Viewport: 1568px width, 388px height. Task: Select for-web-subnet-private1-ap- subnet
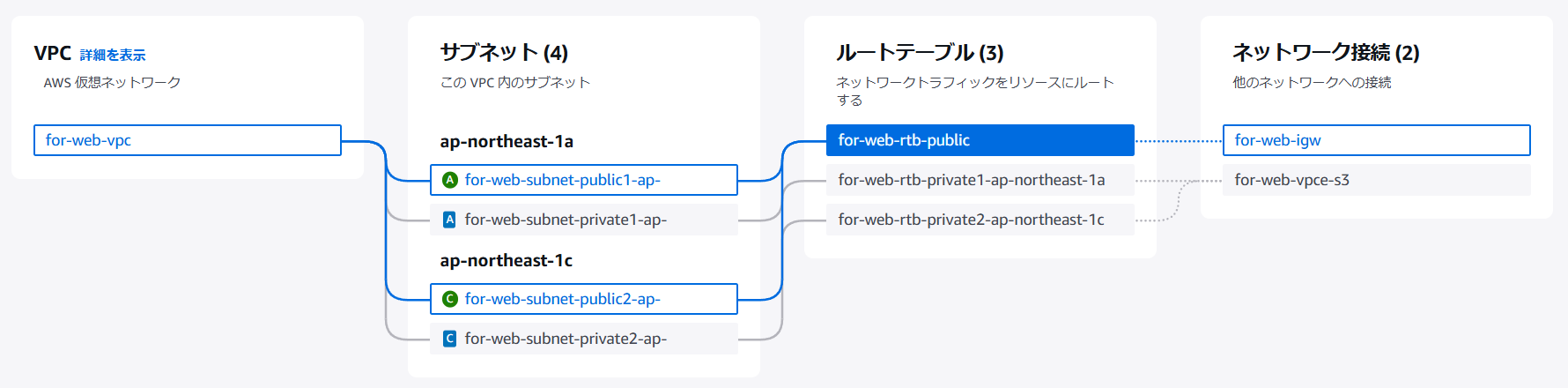584,220
